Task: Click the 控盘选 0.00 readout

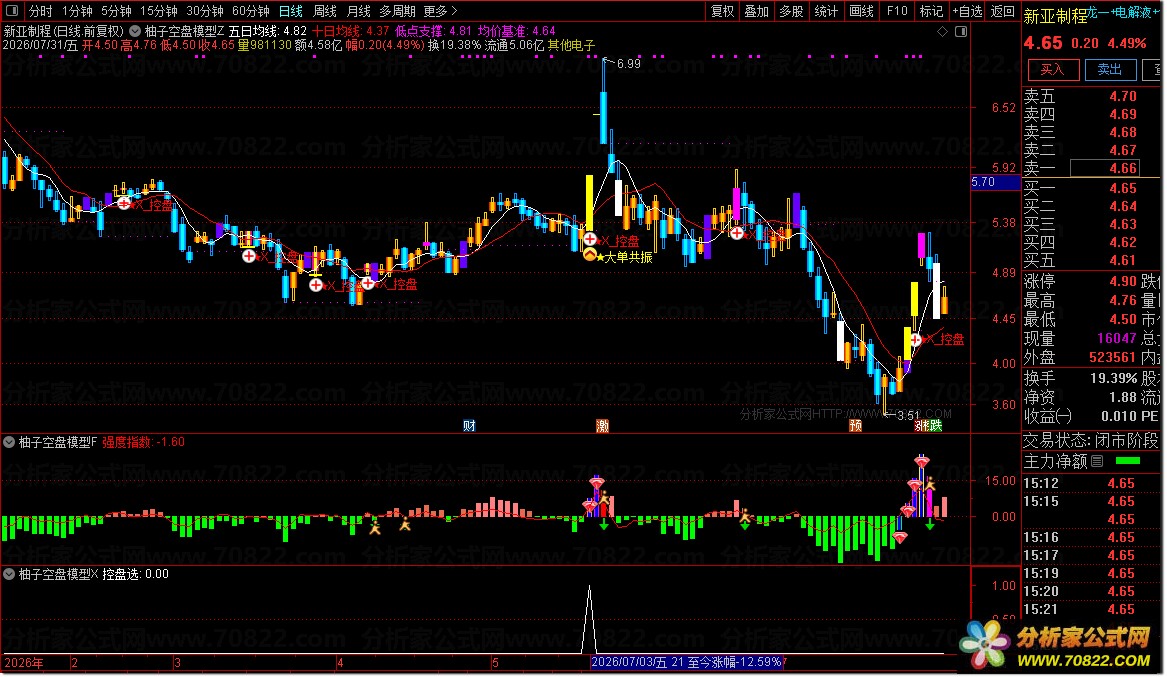Action: [135, 574]
